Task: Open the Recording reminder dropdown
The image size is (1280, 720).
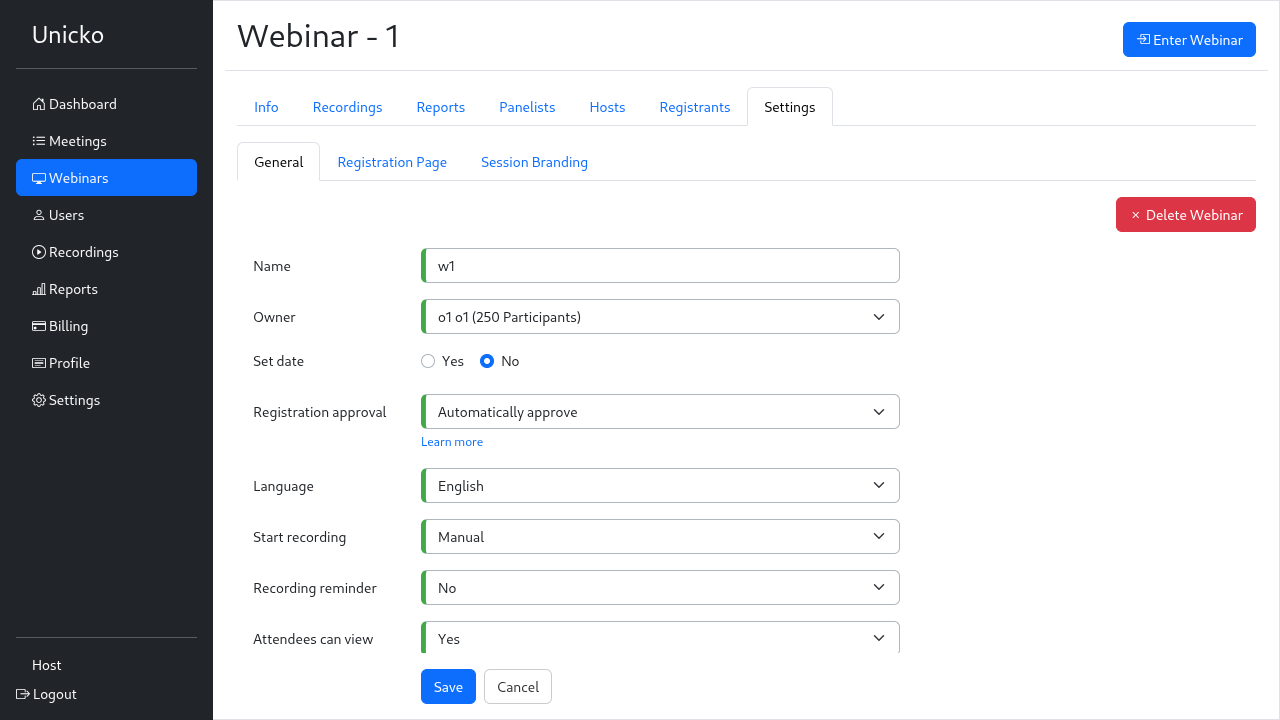Action: pos(660,588)
